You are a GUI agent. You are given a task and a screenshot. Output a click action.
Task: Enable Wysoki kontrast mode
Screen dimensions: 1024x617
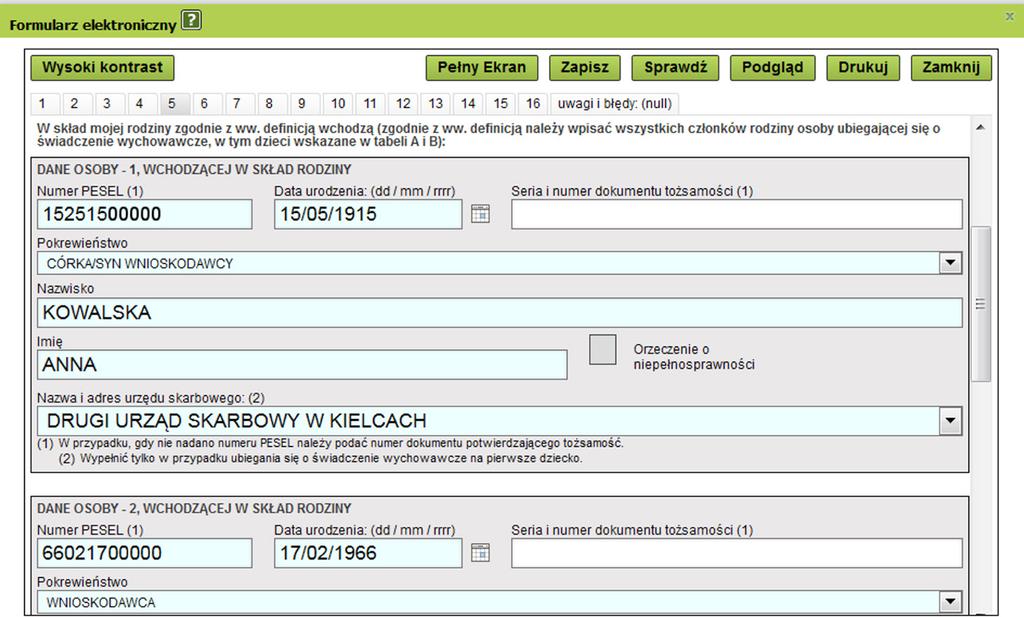point(103,67)
